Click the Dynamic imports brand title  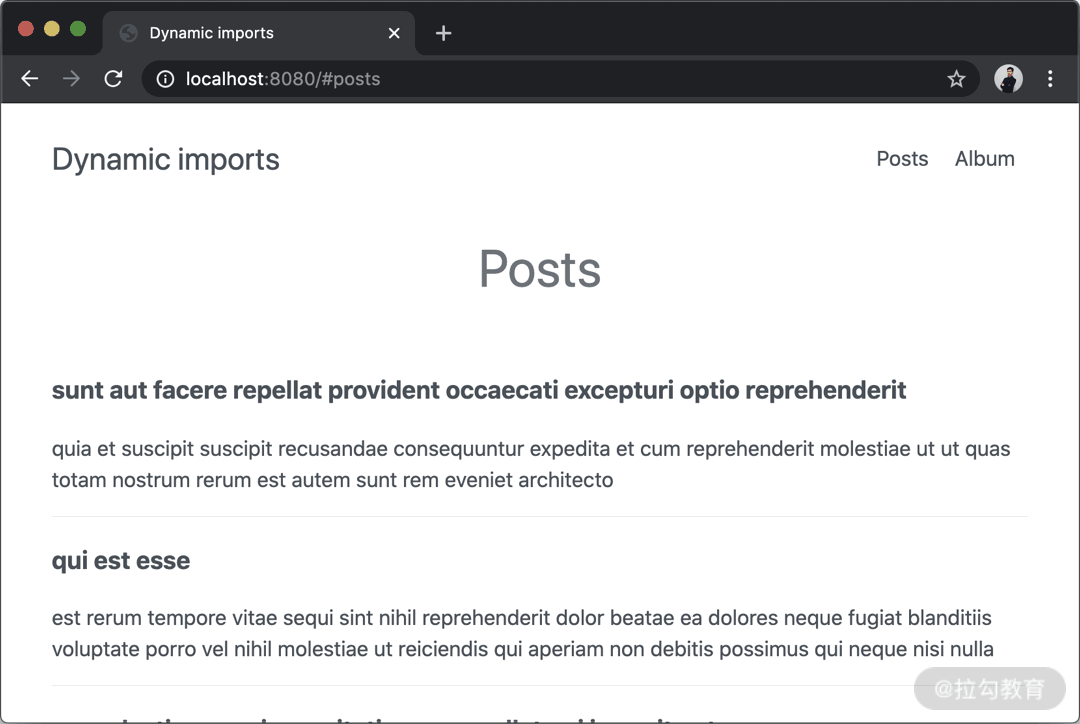(x=166, y=159)
